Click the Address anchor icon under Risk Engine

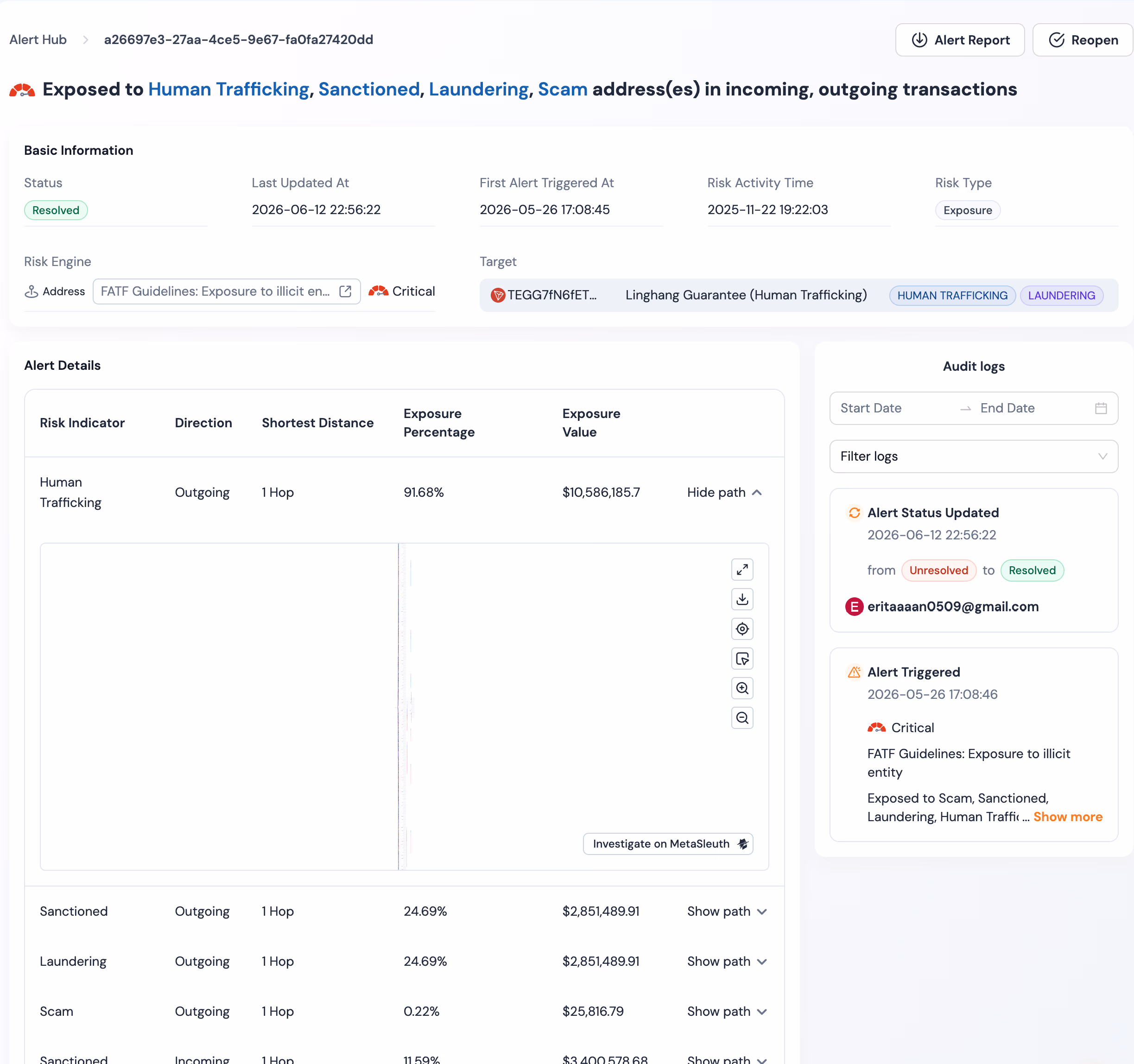pos(32,291)
